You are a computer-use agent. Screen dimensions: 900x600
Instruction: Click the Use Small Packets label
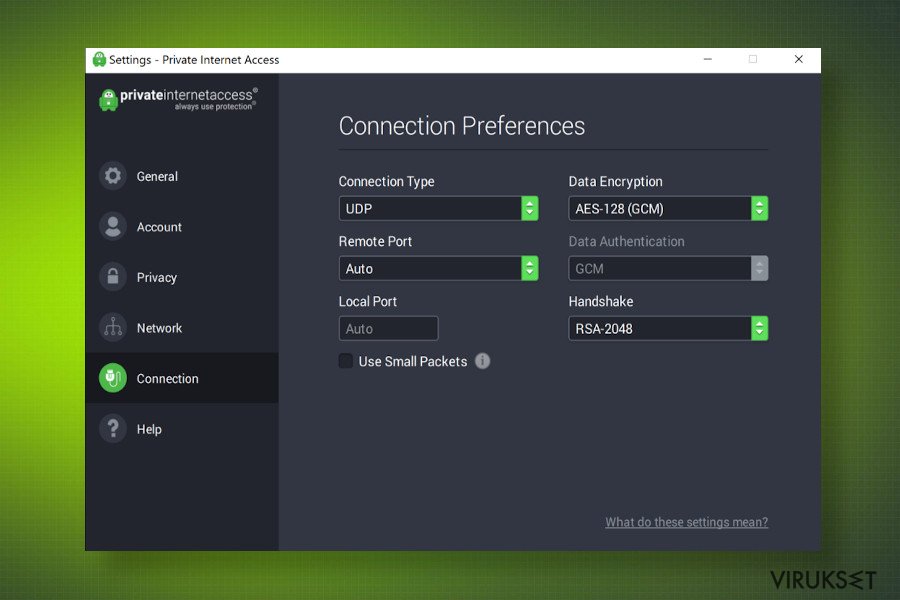[x=413, y=361]
